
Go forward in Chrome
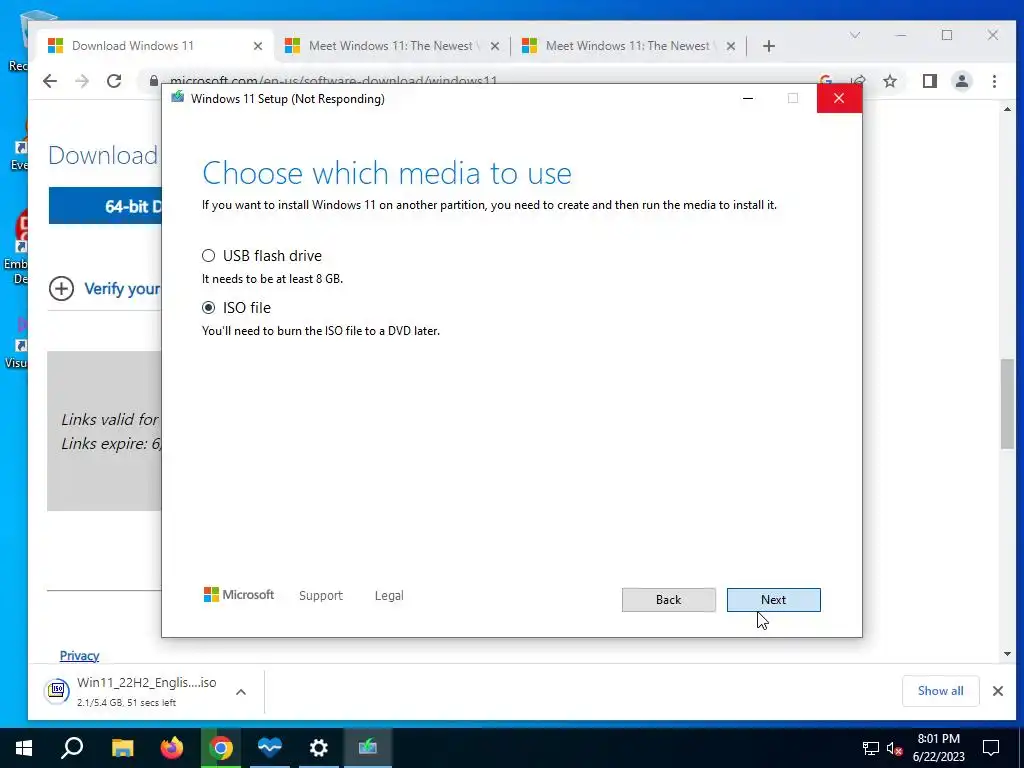pyautogui.click(x=82, y=81)
